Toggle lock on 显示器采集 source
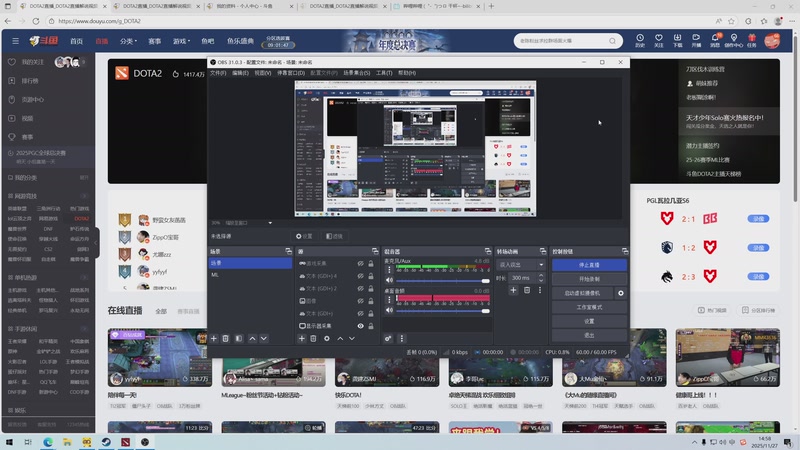The width and height of the screenshot is (800, 450). 371,326
